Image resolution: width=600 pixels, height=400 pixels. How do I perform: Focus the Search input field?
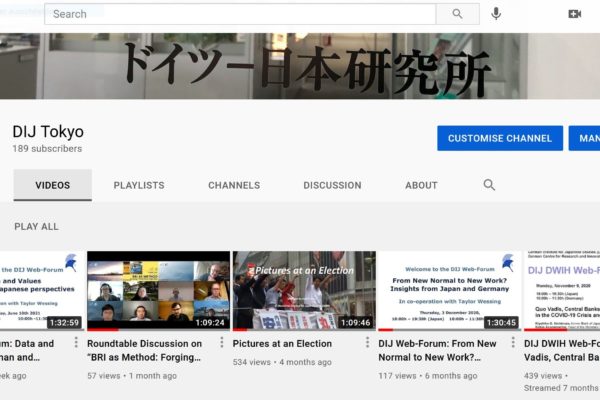tap(240, 14)
